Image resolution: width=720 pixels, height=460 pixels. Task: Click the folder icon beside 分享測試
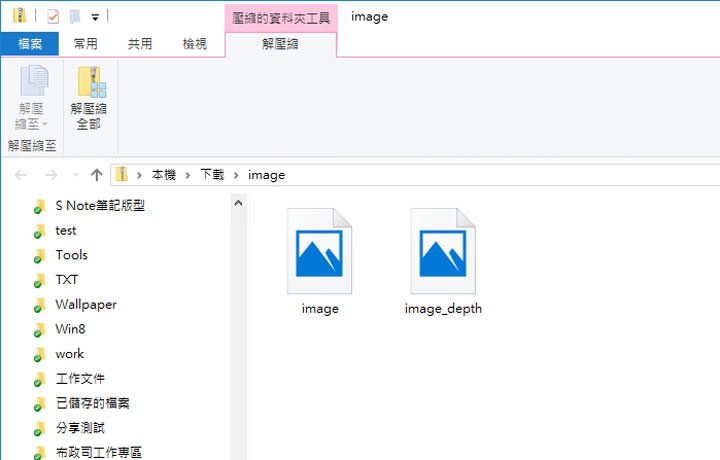click(40, 429)
